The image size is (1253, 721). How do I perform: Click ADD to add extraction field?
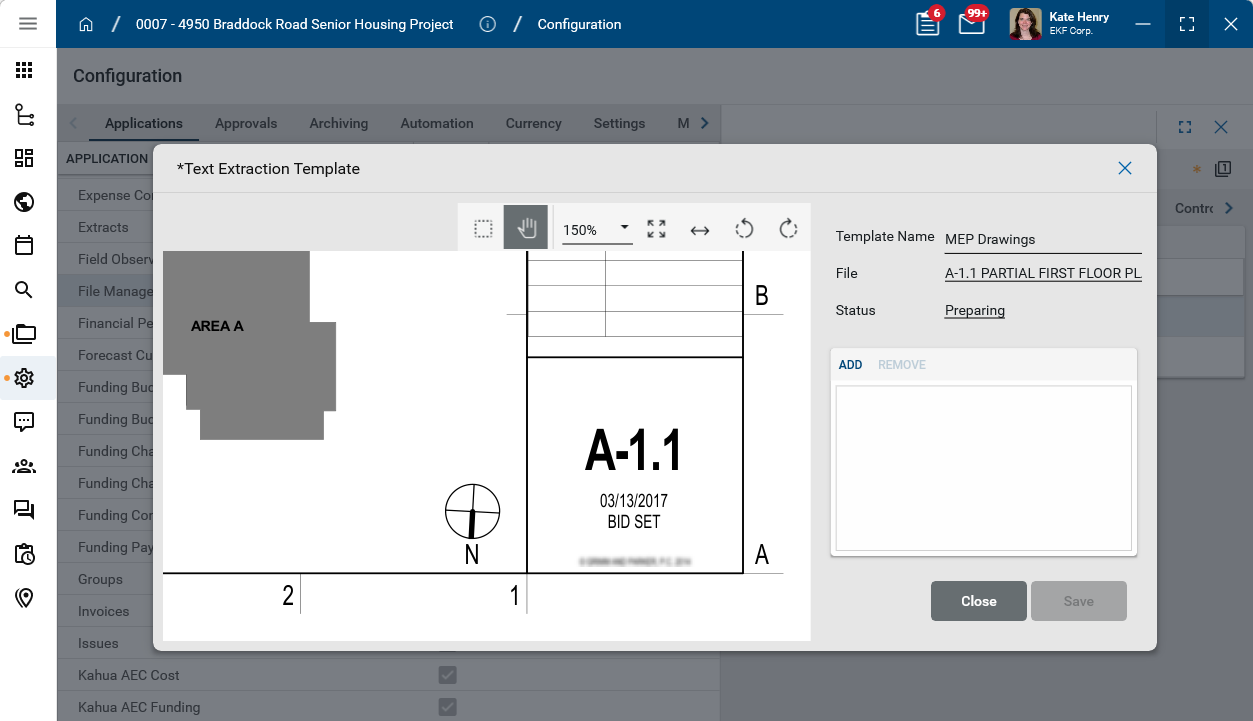pos(850,365)
